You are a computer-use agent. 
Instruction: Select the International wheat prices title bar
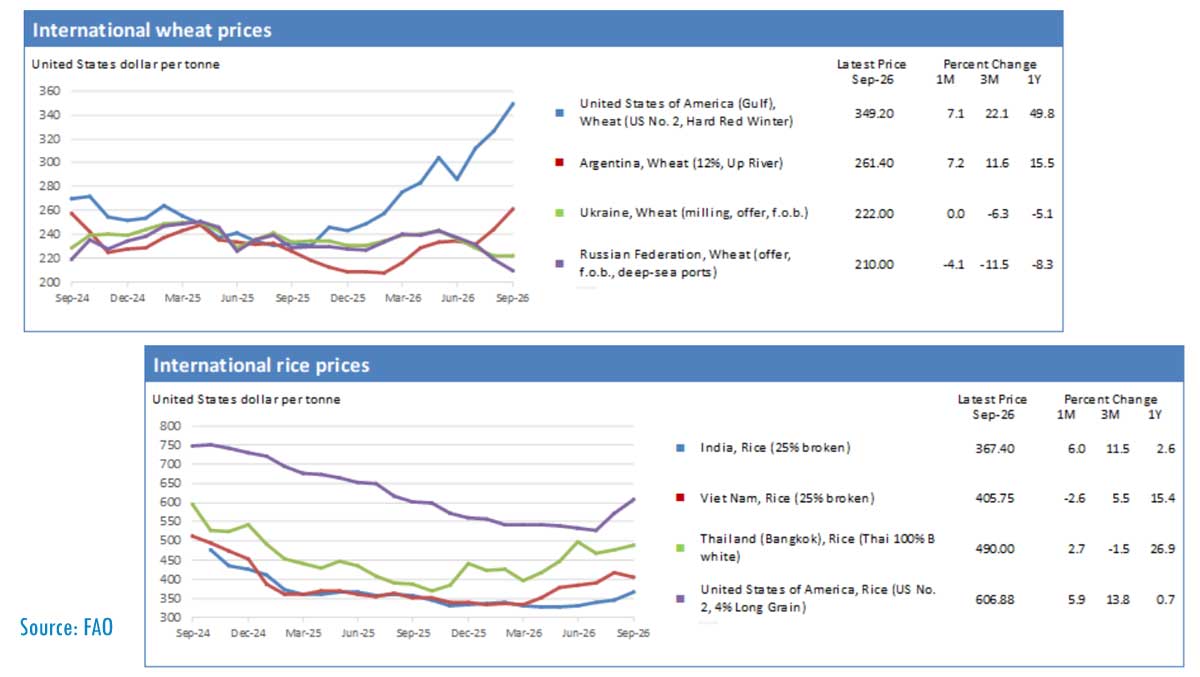[543, 30]
